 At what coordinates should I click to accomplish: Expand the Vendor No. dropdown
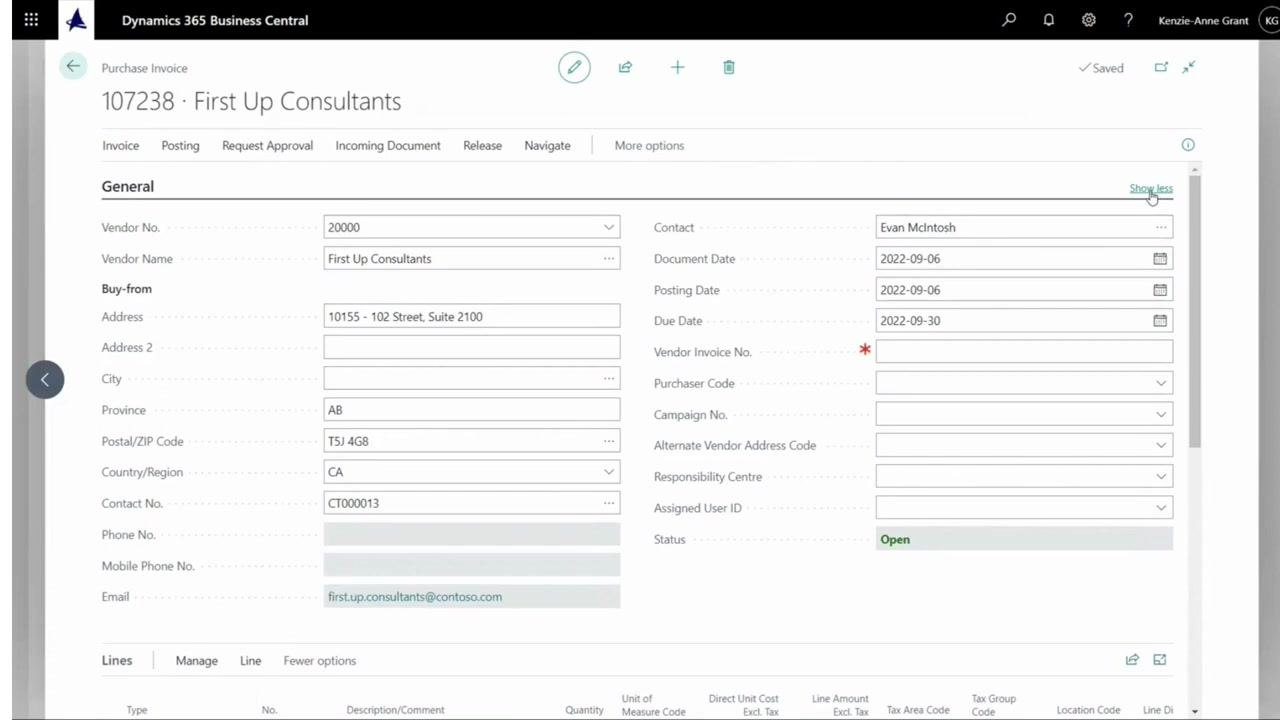coord(608,228)
